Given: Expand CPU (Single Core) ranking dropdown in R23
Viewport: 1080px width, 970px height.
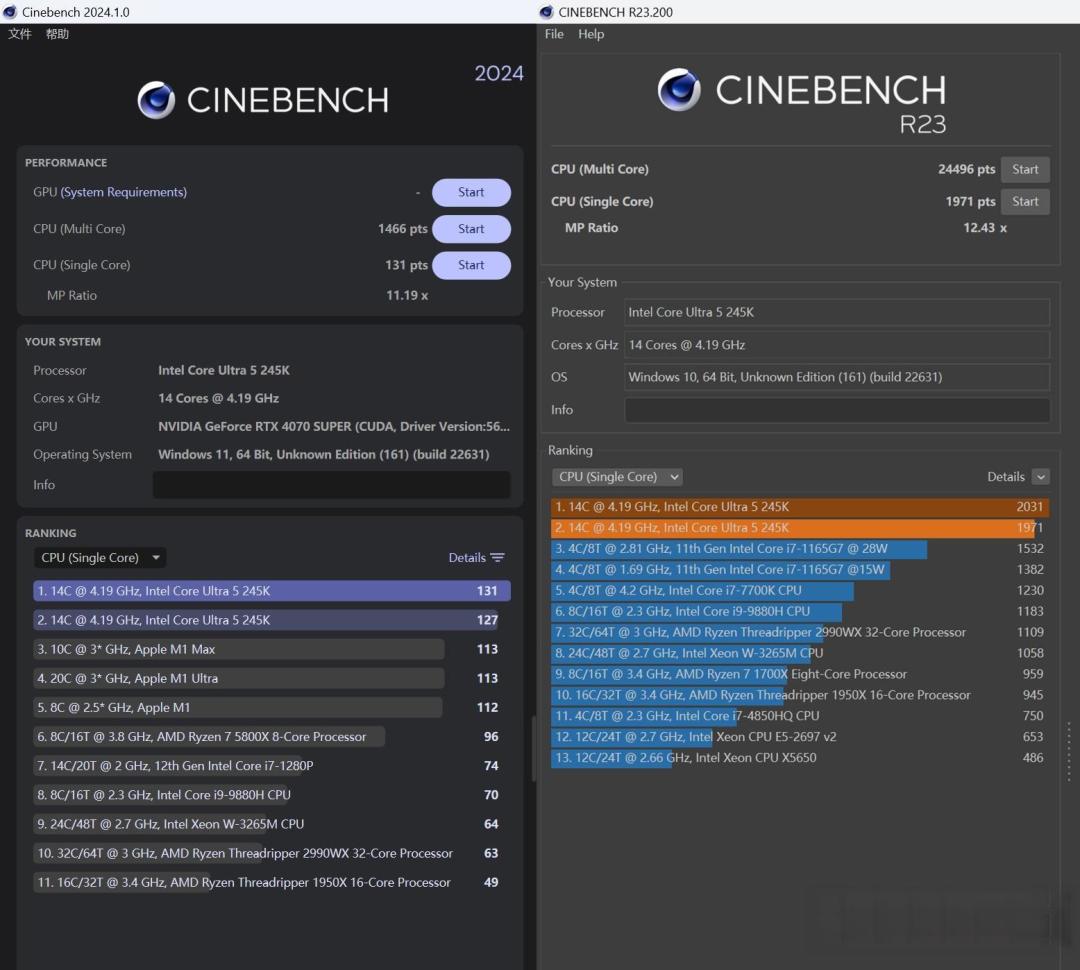Looking at the screenshot, I should coord(616,477).
